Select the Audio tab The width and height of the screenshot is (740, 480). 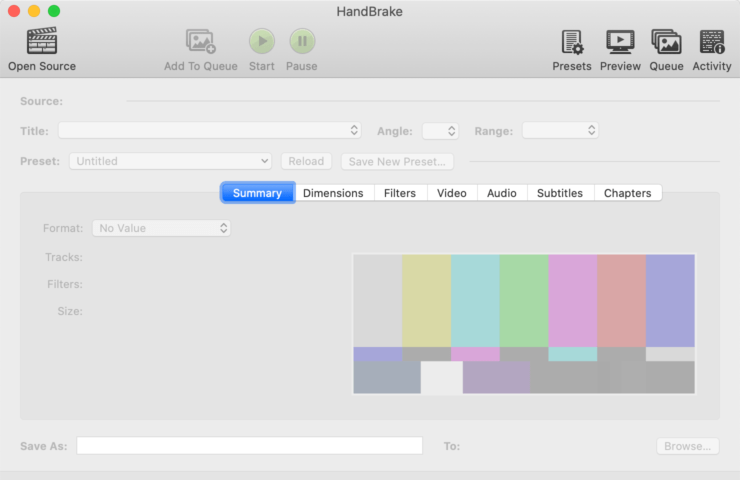pyautogui.click(x=502, y=193)
